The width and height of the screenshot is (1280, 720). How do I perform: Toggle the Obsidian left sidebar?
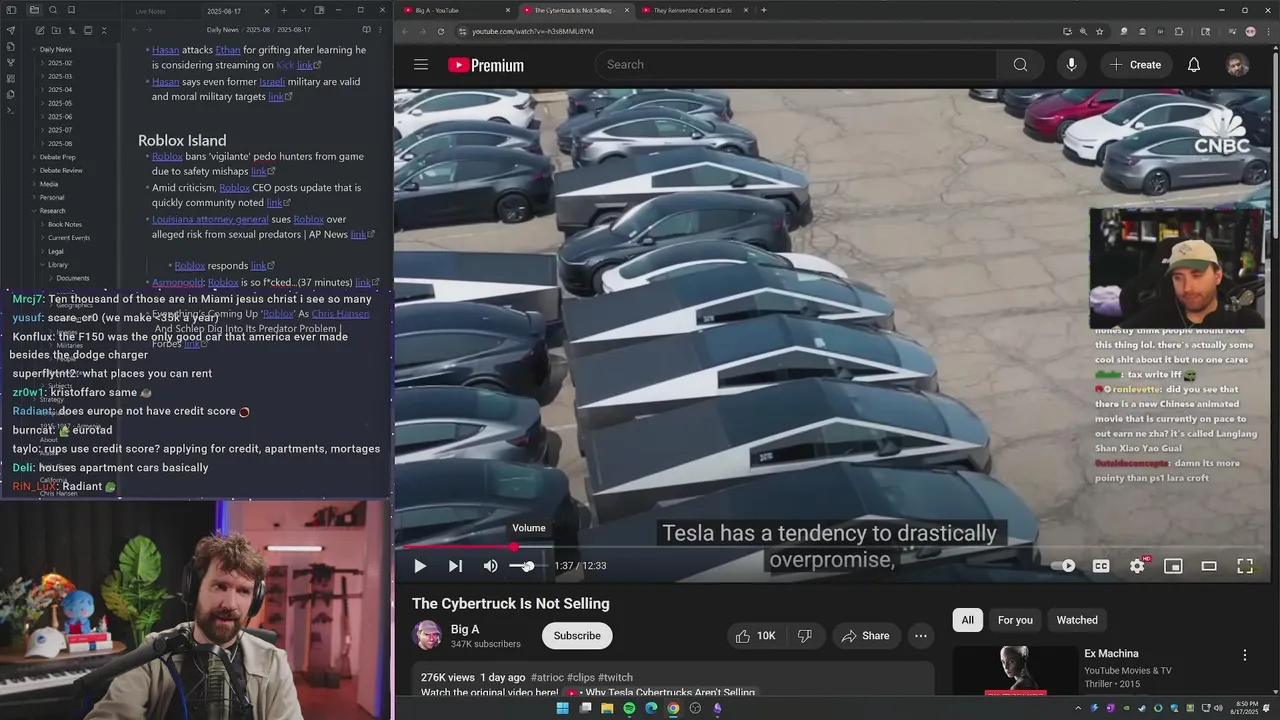click(11, 10)
